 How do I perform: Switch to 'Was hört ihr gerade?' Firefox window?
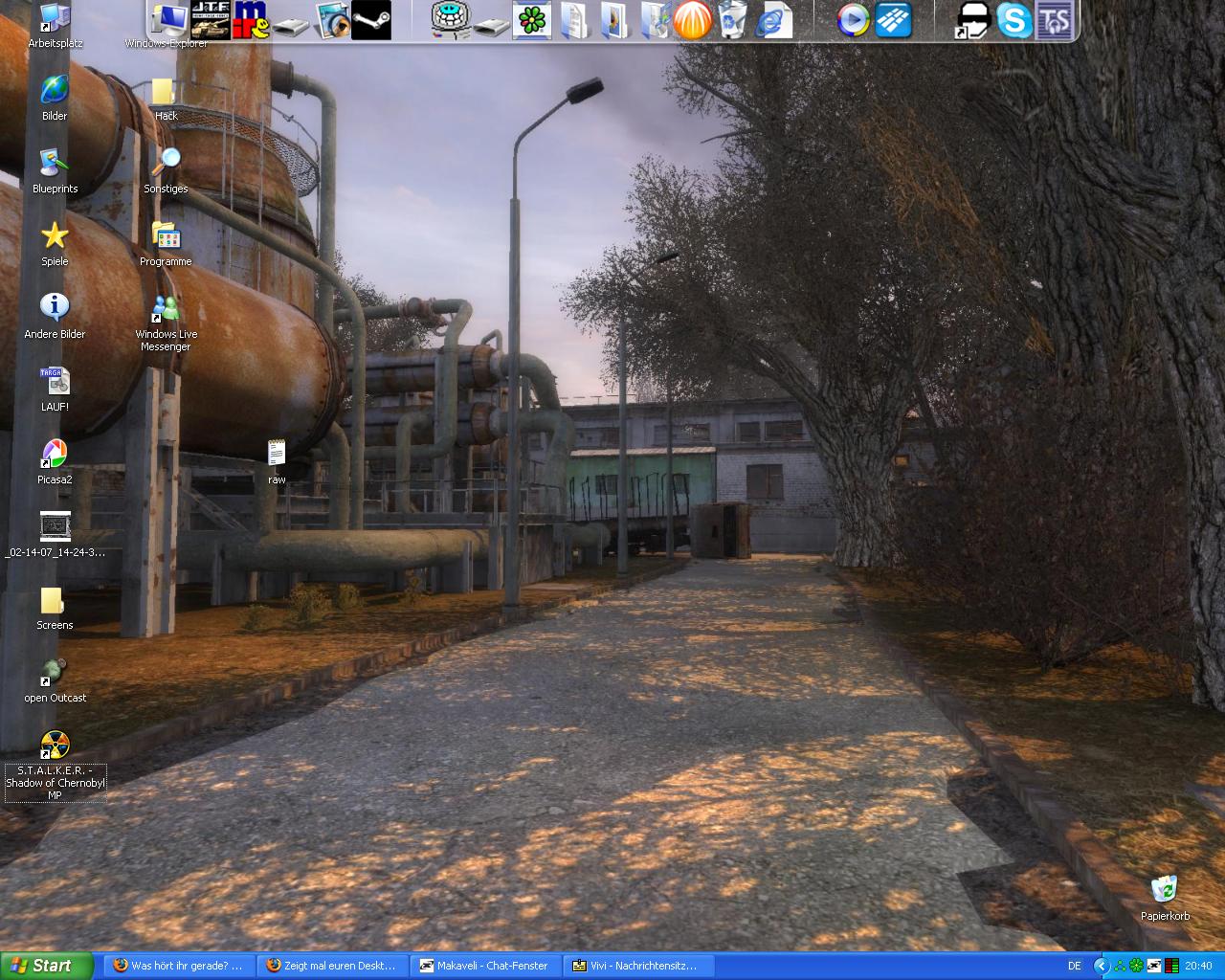point(178,966)
